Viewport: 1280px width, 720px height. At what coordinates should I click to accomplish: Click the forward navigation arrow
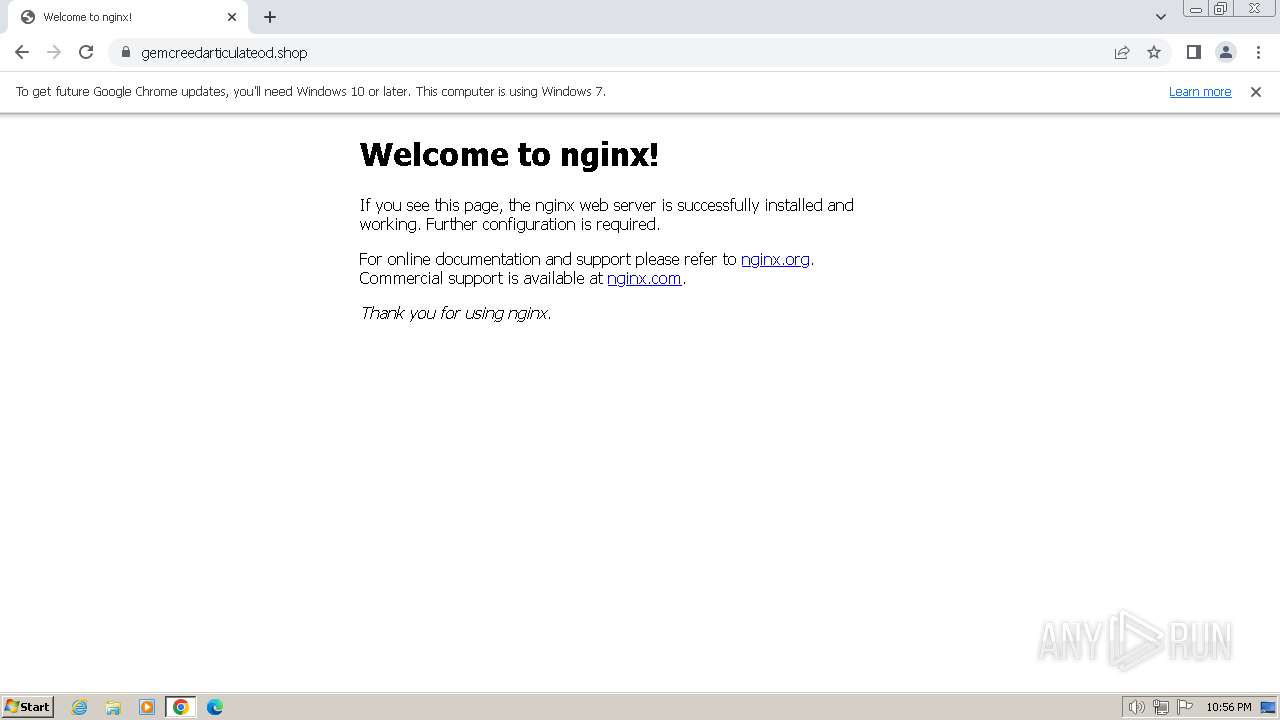[x=54, y=52]
